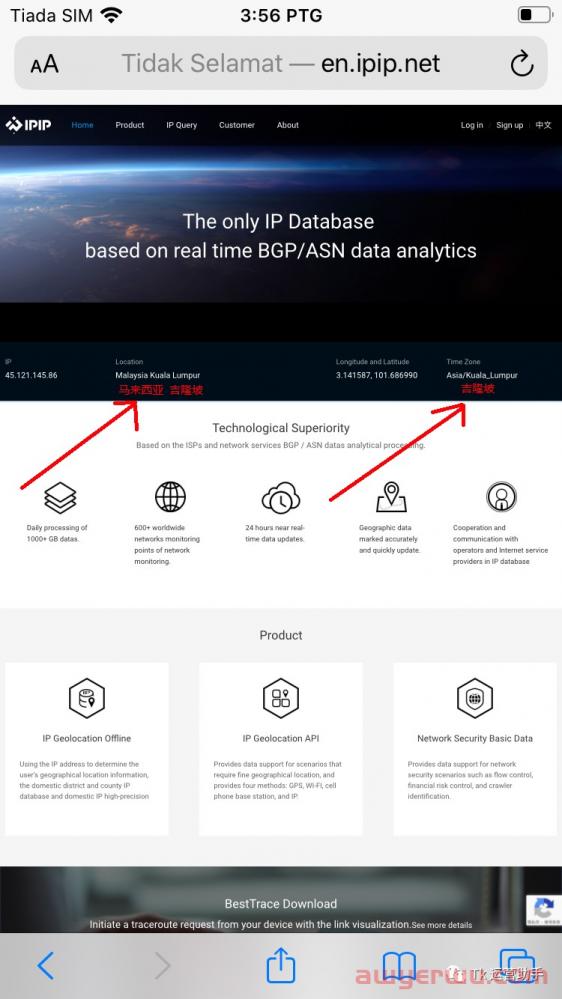Image resolution: width=562 pixels, height=999 pixels.
Task: Click the cloud clock real-time updates icon
Action: [x=281, y=498]
